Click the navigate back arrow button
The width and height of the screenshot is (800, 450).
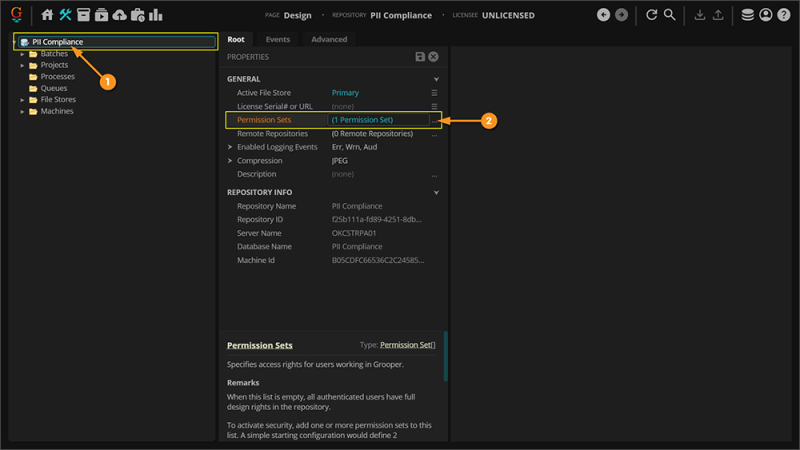point(603,15)
